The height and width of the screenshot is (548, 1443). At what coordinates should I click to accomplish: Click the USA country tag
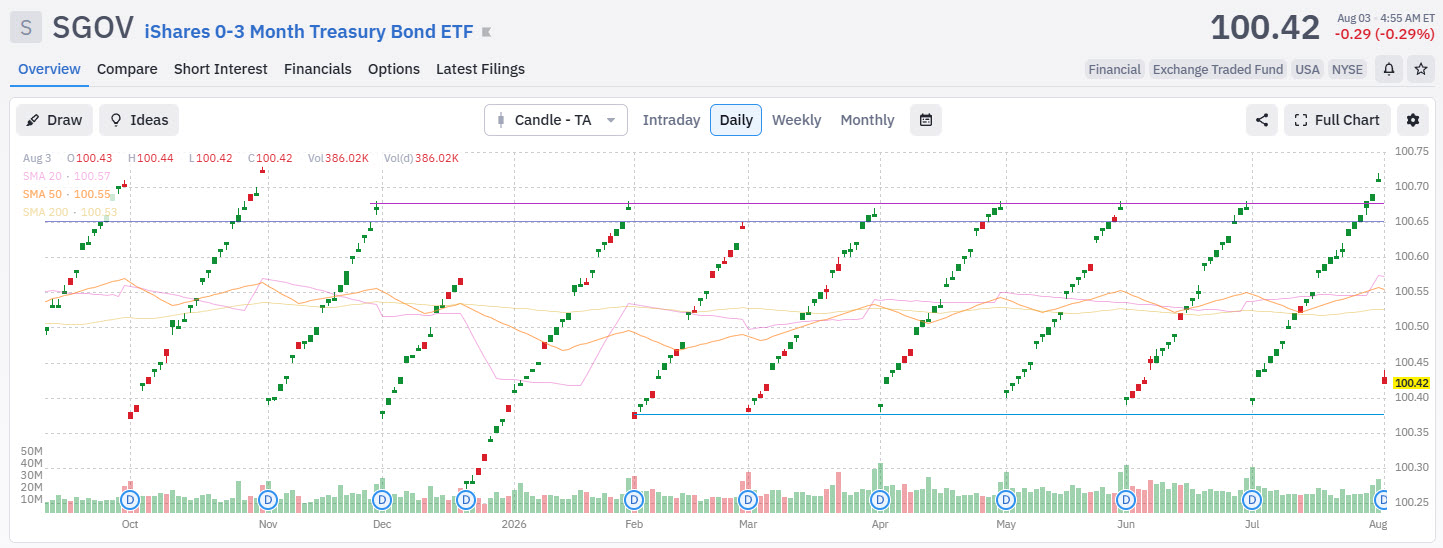point(1307,69)
